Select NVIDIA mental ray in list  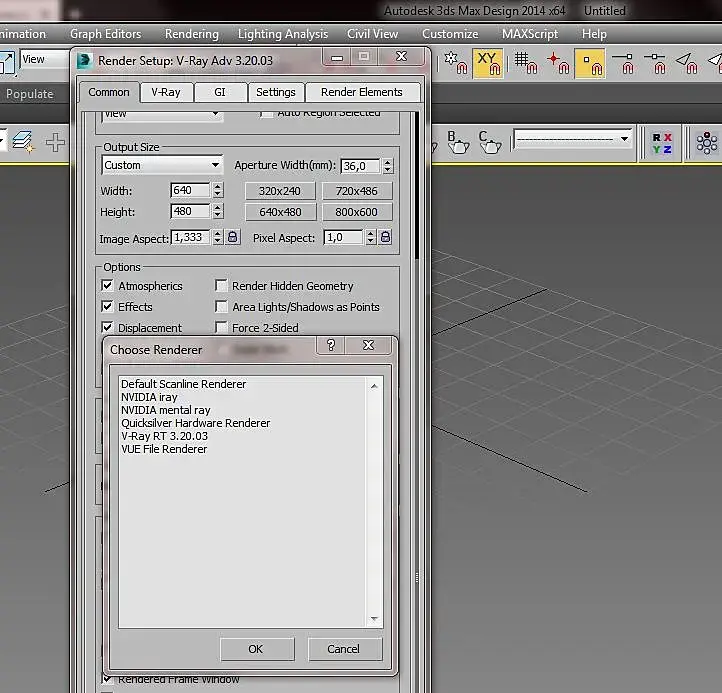pos(166,410)
